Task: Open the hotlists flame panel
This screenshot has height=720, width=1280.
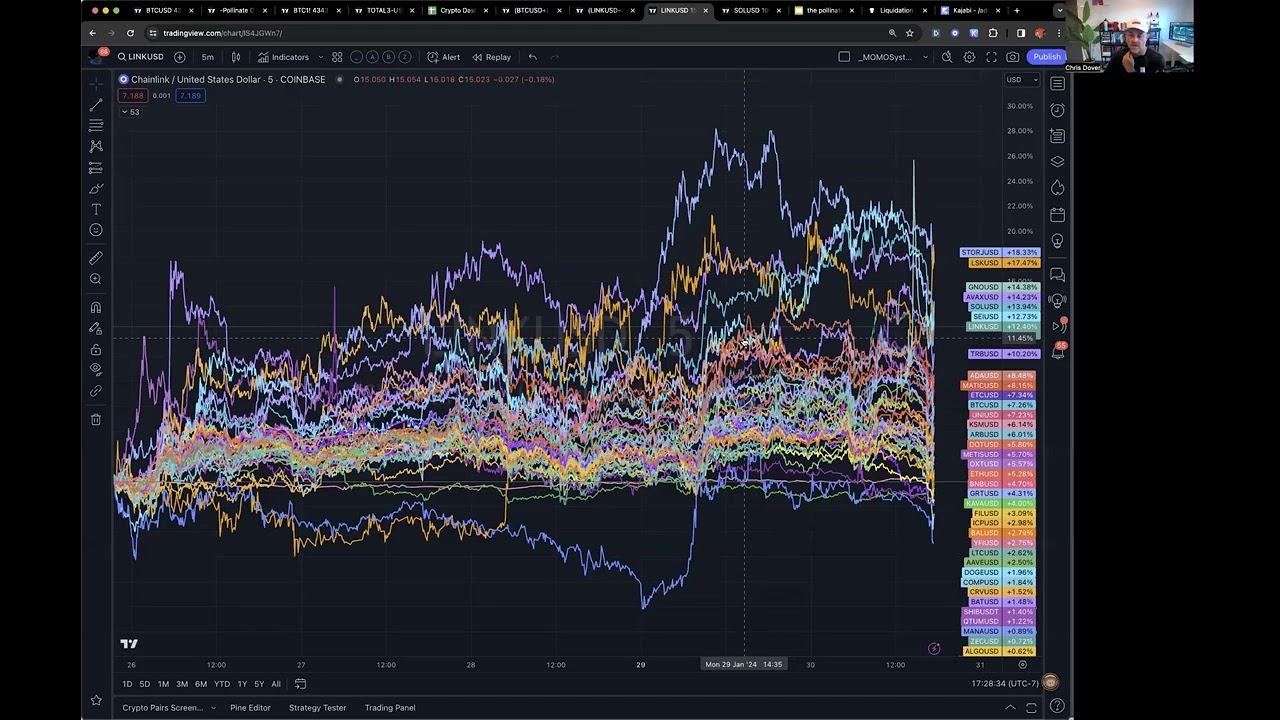Action: tap(1057, 187)
